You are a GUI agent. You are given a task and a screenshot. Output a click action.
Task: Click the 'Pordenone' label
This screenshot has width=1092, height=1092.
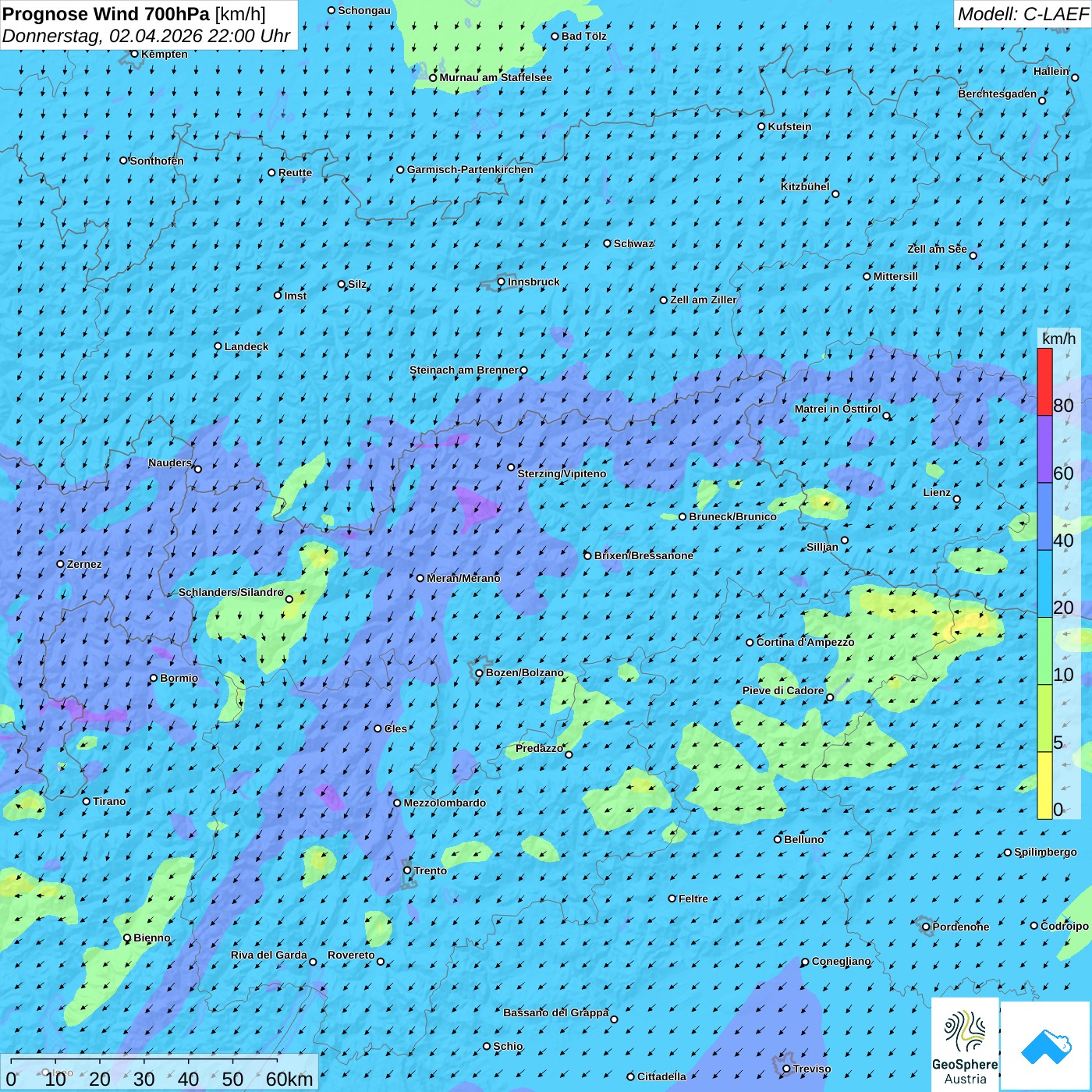960,927
